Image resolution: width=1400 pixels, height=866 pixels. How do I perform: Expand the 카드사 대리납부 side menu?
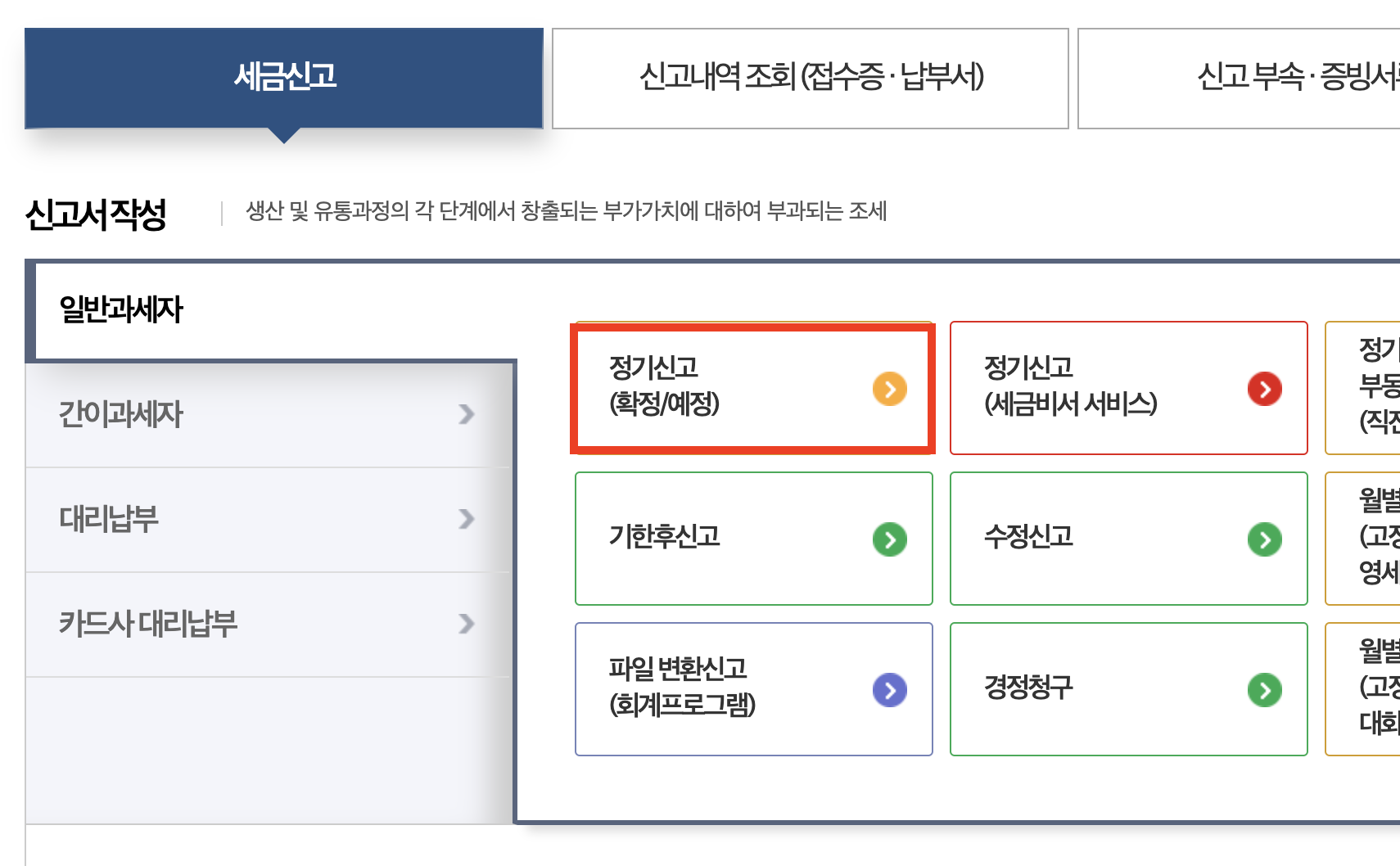click(266, 624)
